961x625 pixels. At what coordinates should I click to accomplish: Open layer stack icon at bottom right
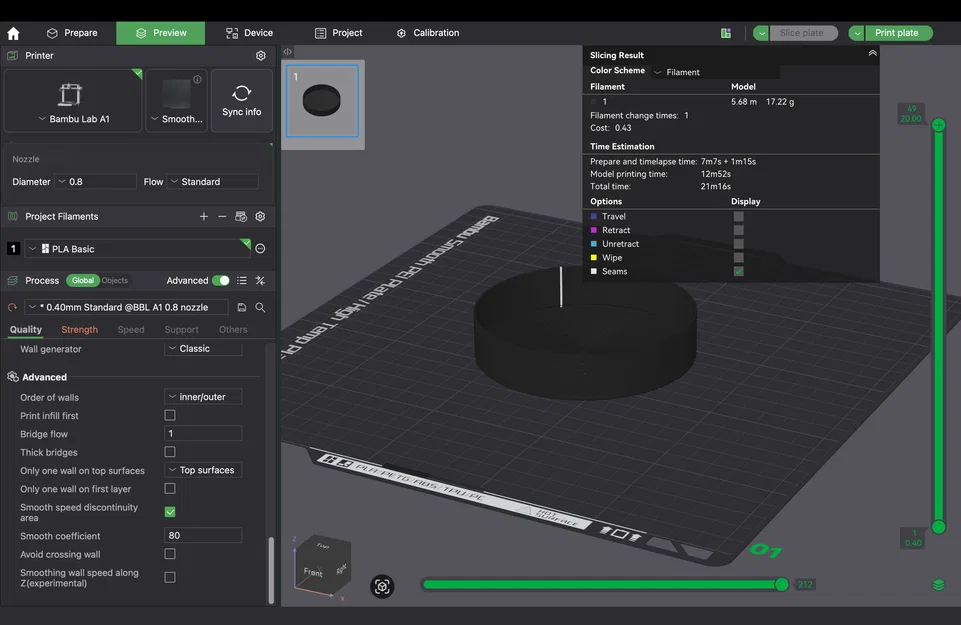[938, 585]
